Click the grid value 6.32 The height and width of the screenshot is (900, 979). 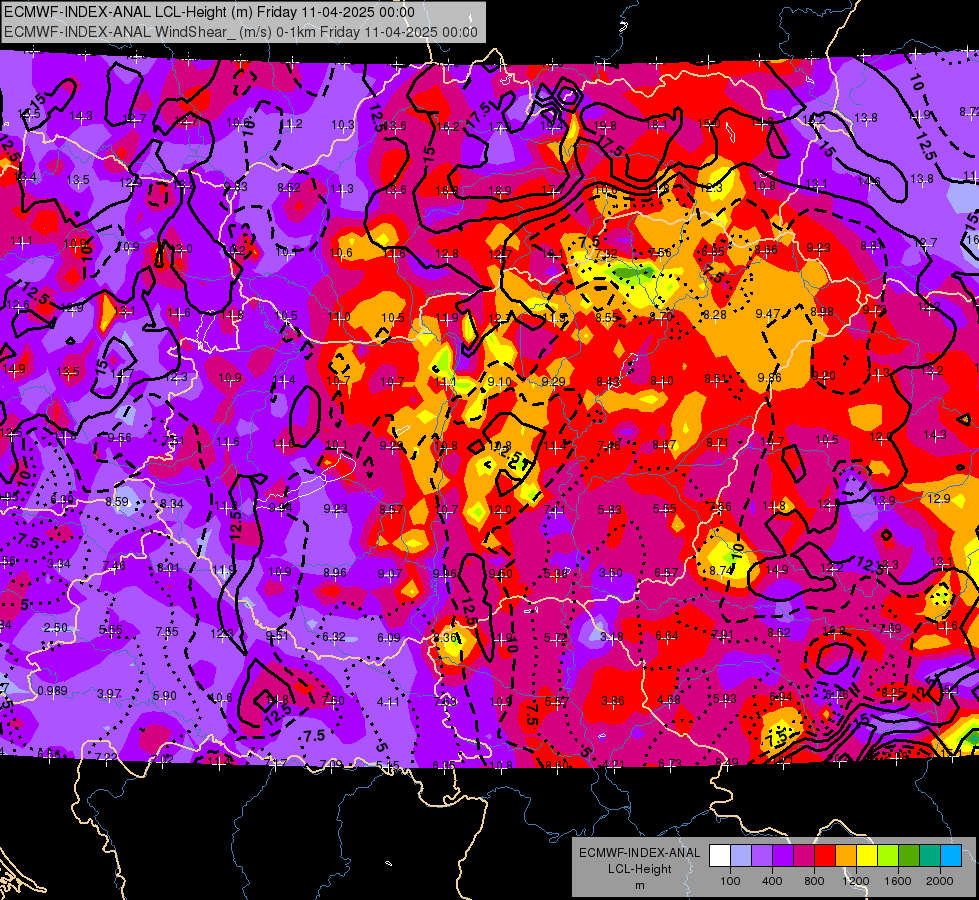[333, 636]
